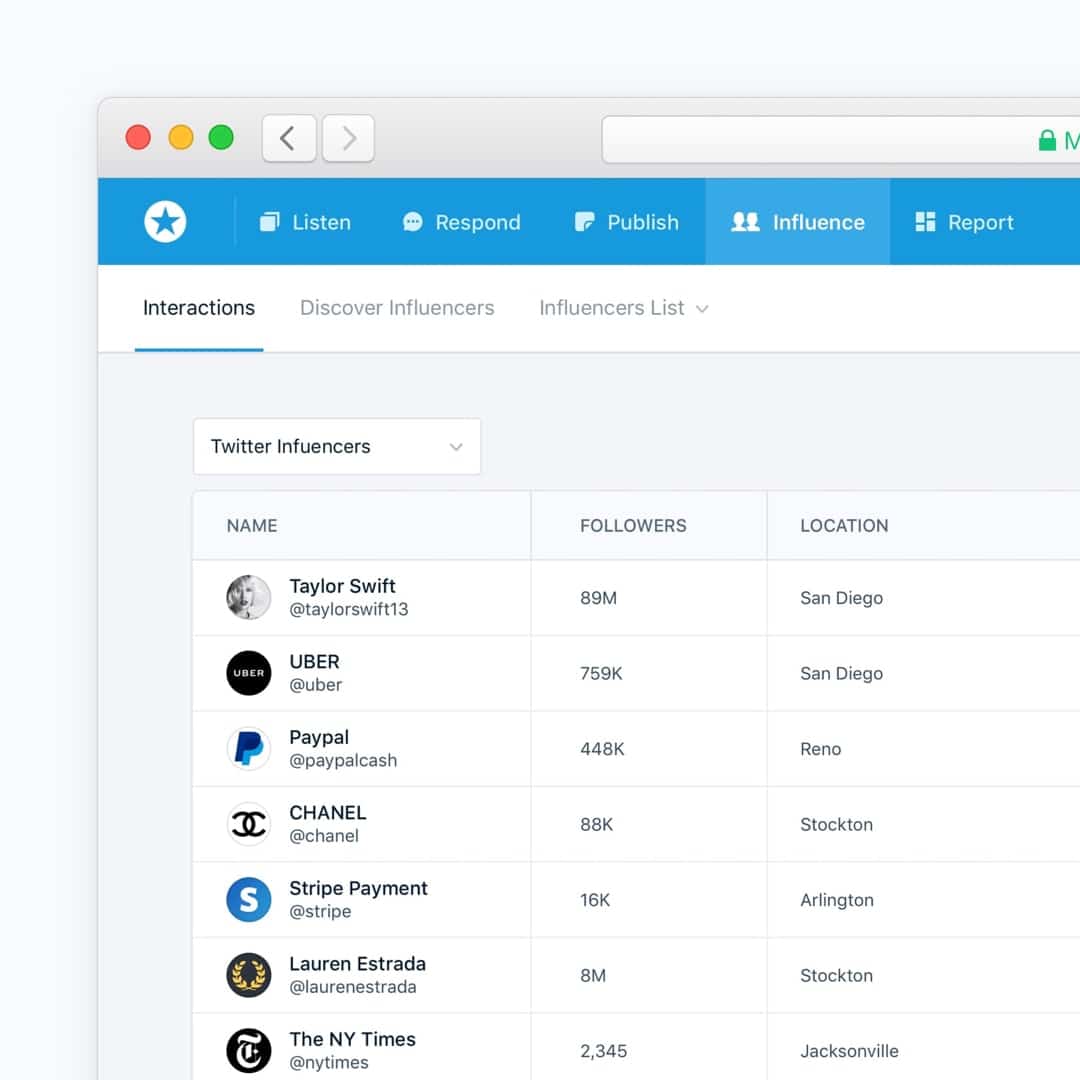Click The NY Times avatar logo
This screenshot has height=1080, width=1080.
point(249,1050)
